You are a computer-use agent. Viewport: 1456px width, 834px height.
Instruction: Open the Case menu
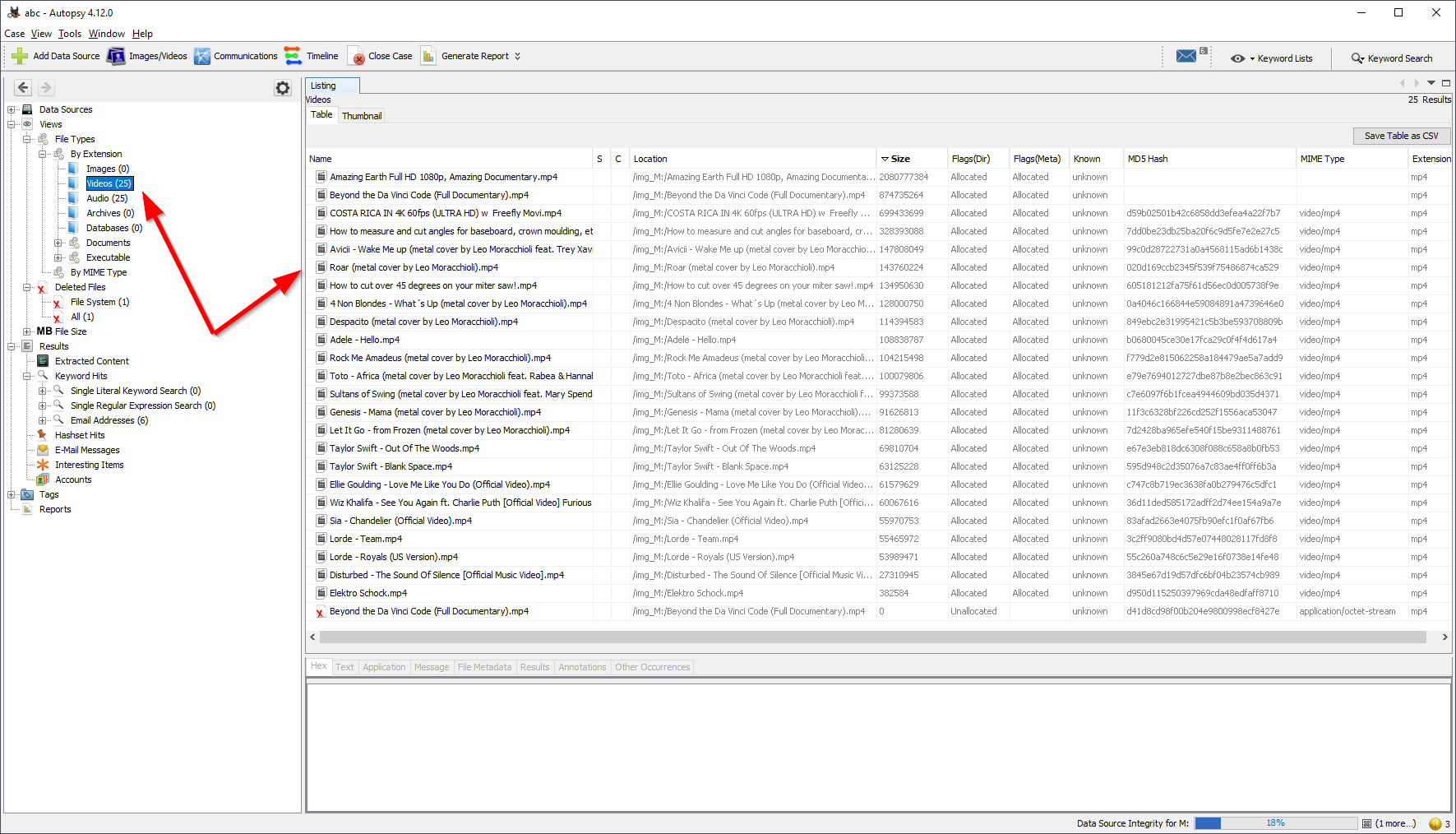pos(14,34)
